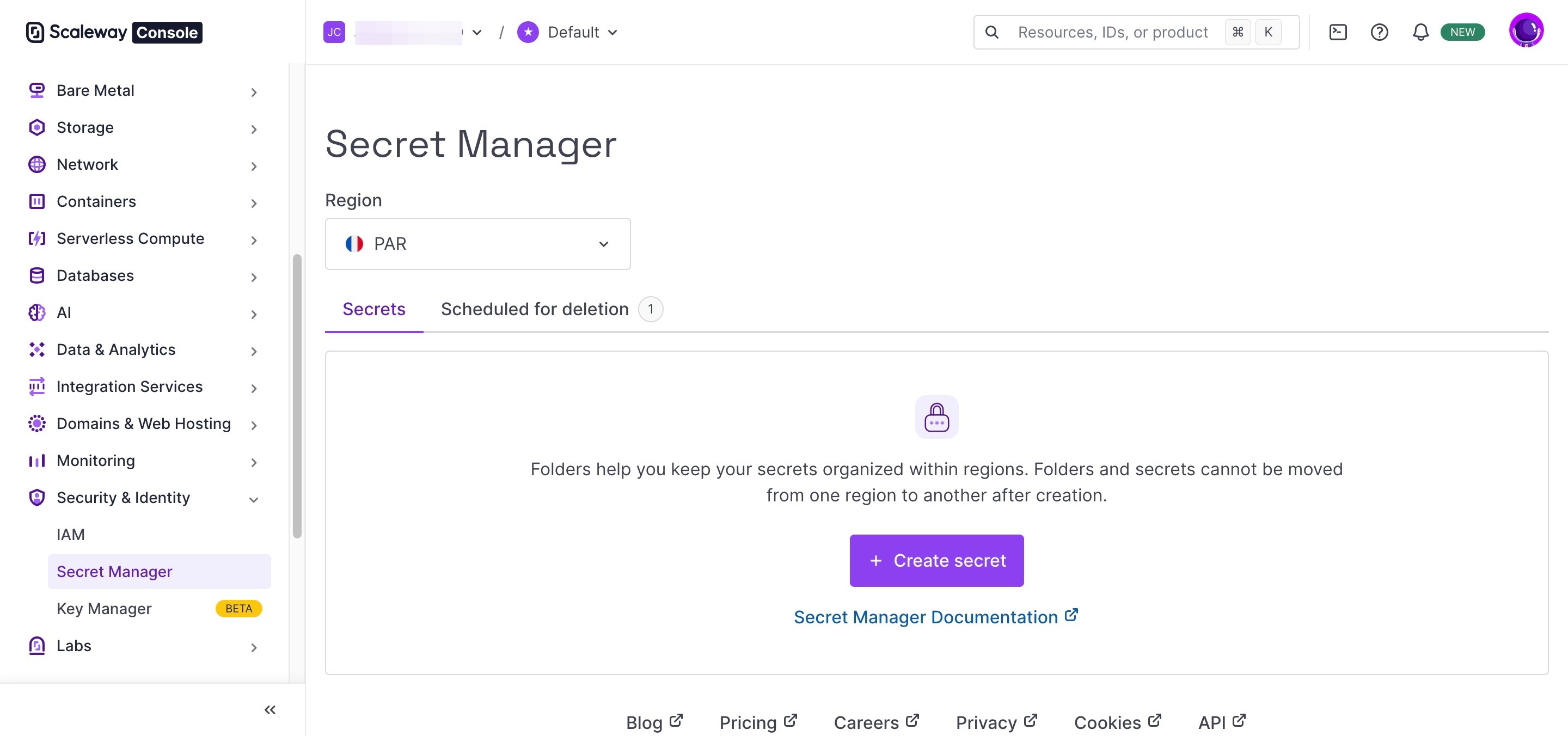
Task: Open the user avatar profile menu
Action: click(x=1526, y=30)
